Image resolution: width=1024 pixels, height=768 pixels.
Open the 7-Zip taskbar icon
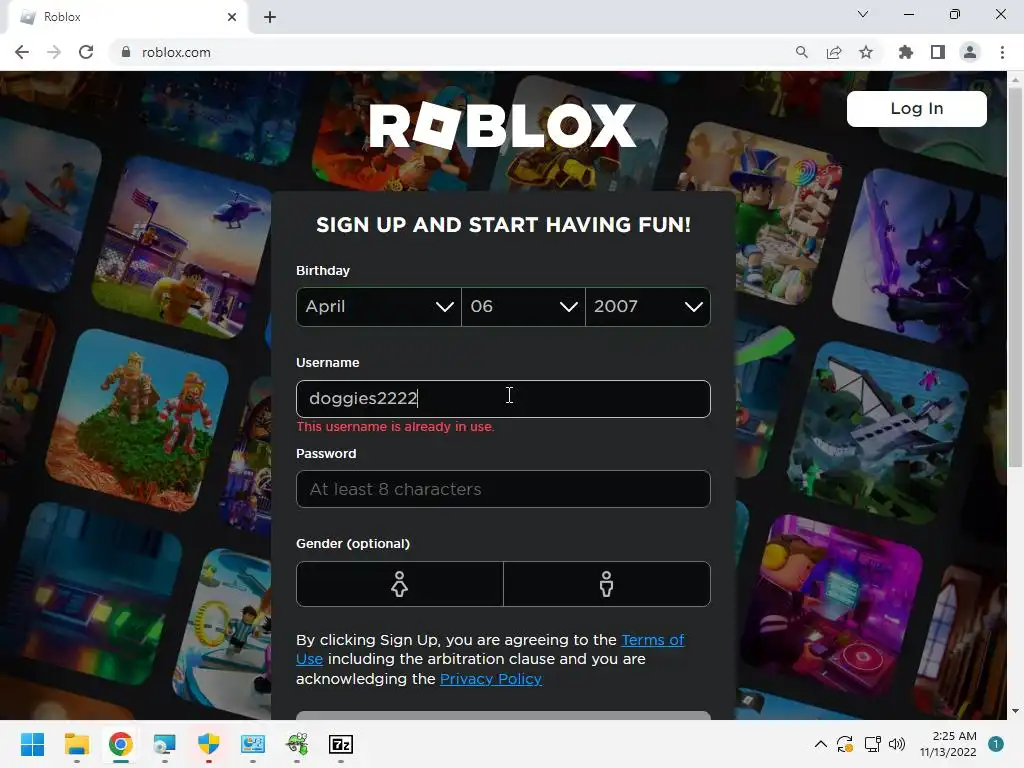tap(341, 744)
